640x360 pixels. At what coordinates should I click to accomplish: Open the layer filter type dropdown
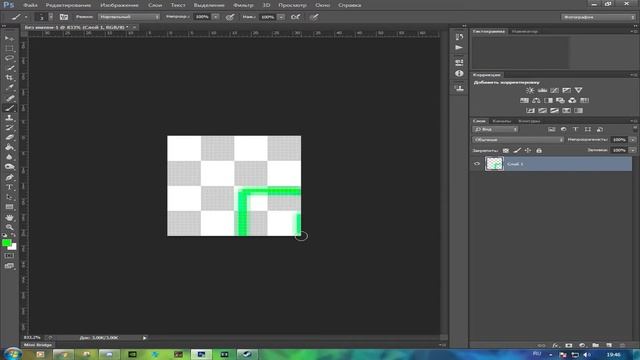coord(496,129)
